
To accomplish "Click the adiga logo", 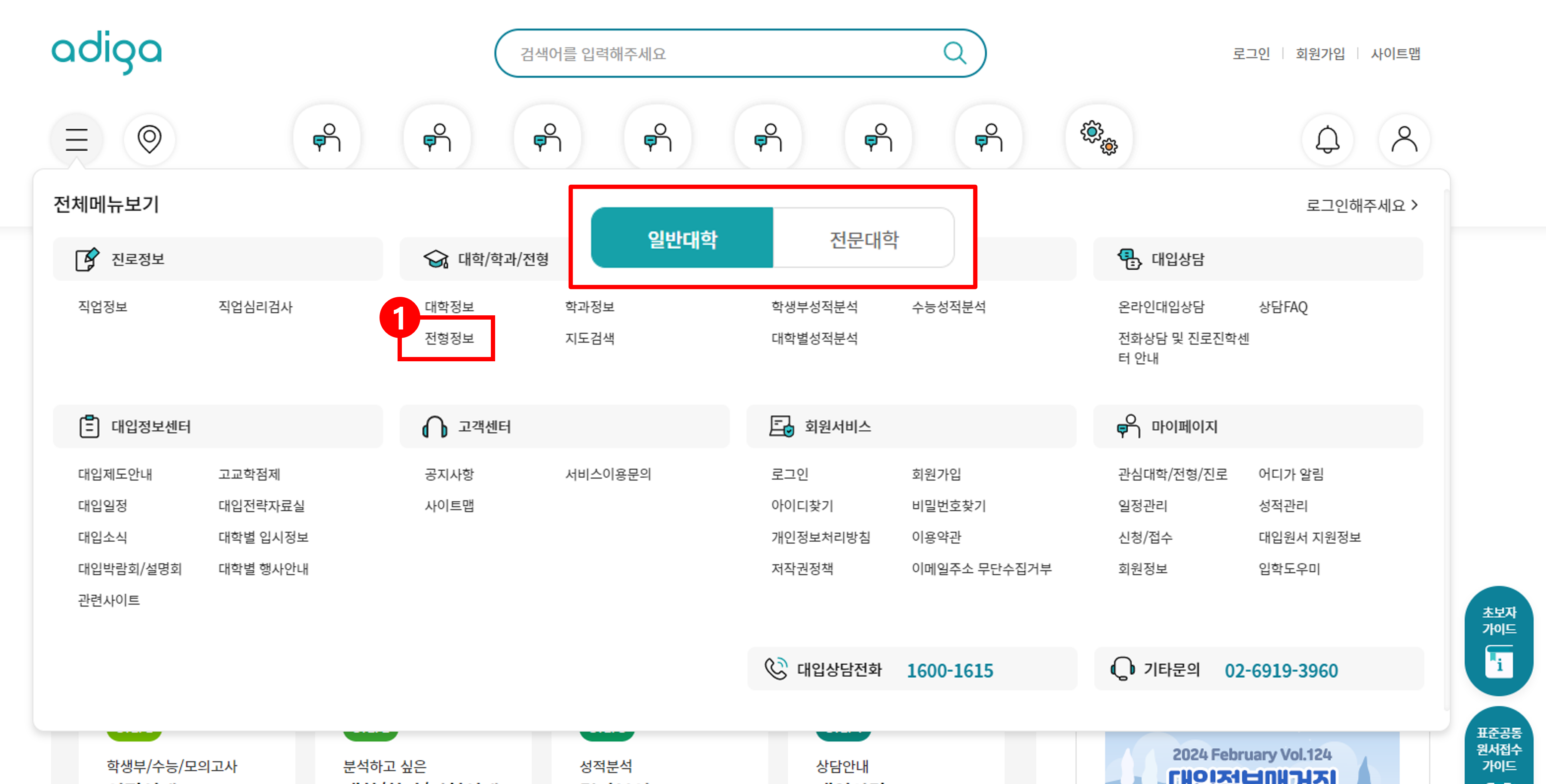I will (x=106, y=52).
